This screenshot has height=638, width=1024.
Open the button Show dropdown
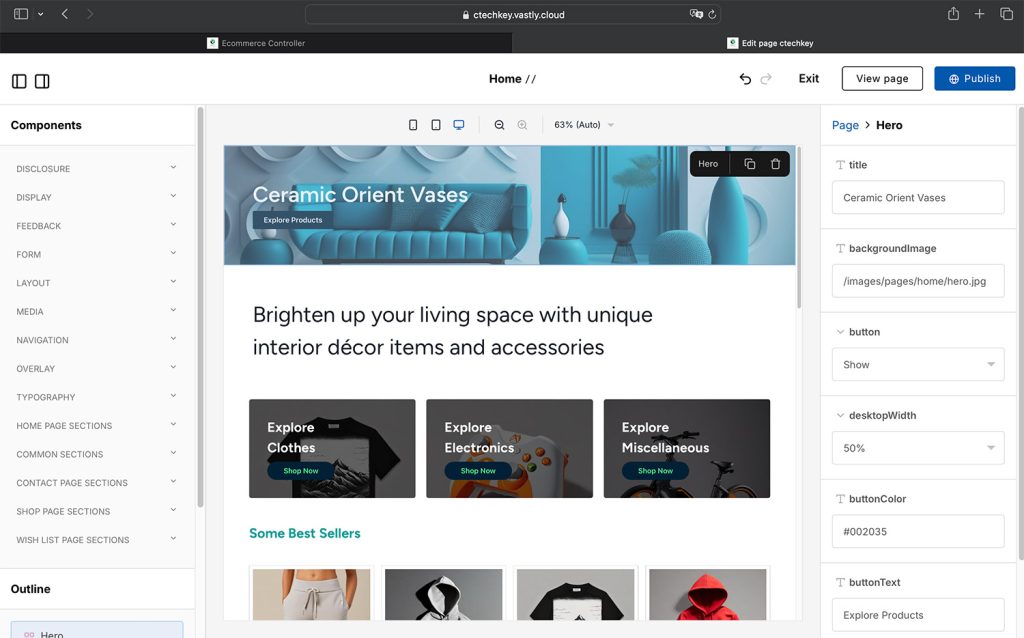pos(918,364)
